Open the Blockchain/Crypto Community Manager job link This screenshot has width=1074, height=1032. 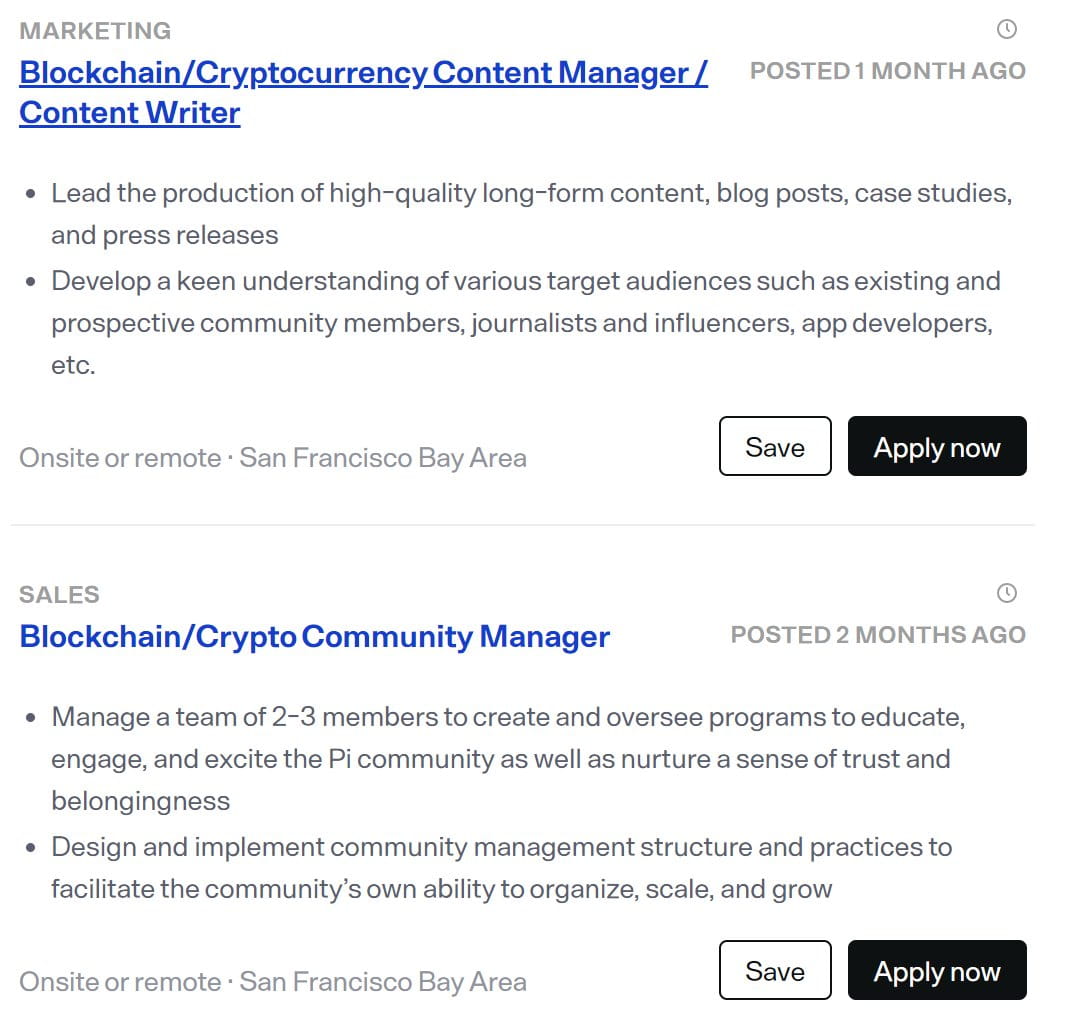pyautogui.click(x=314, y=636)
